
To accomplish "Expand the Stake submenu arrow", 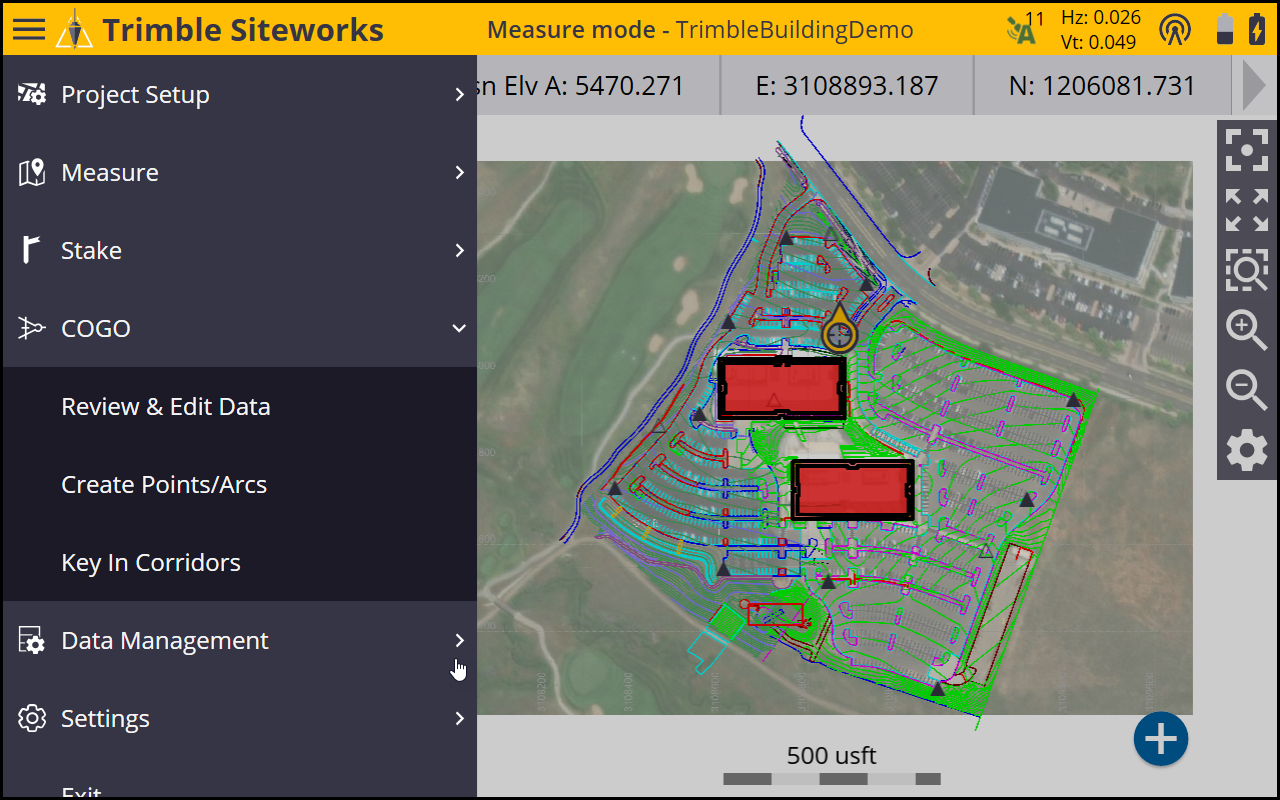I will click(459, 250).
